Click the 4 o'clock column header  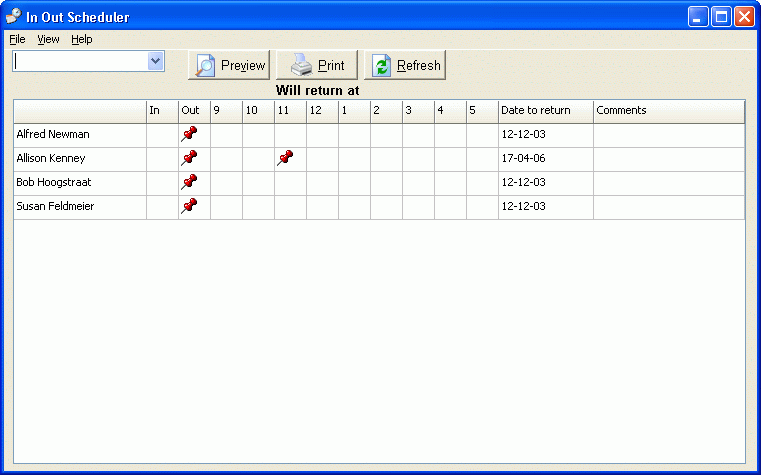pyautogui.click(x=451, y=111)
